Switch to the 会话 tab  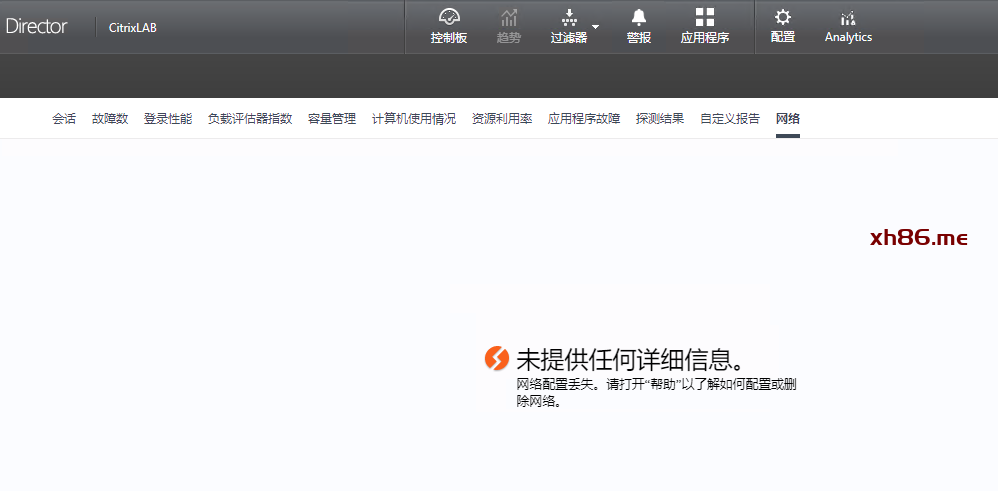[x=64, y=119]
